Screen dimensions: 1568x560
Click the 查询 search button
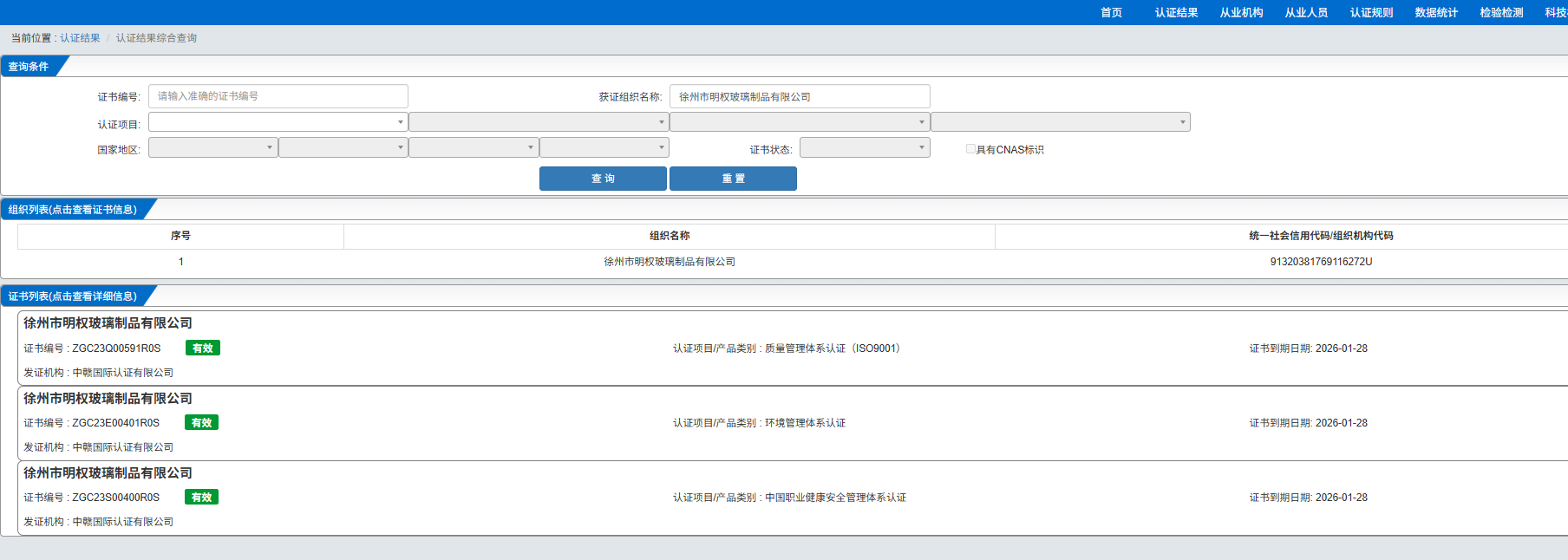[603, 179]
